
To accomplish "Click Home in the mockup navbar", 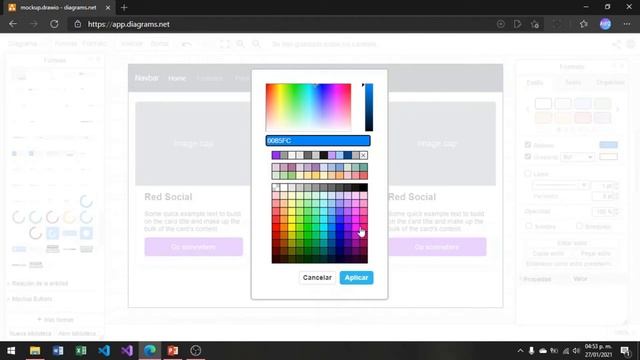I will coord(177,78).
